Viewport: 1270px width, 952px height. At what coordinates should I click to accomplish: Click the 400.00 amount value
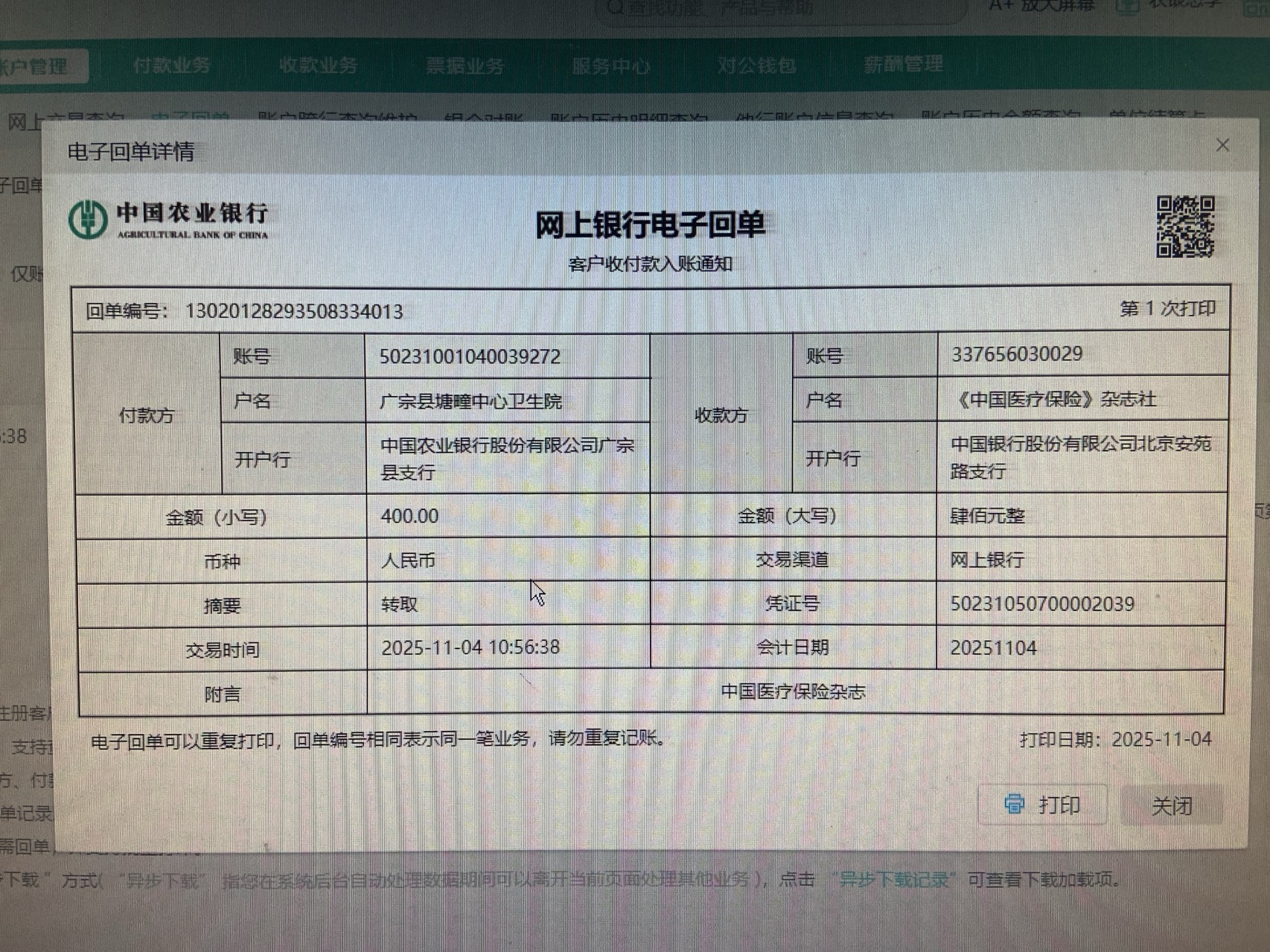[x=409, y=516]
